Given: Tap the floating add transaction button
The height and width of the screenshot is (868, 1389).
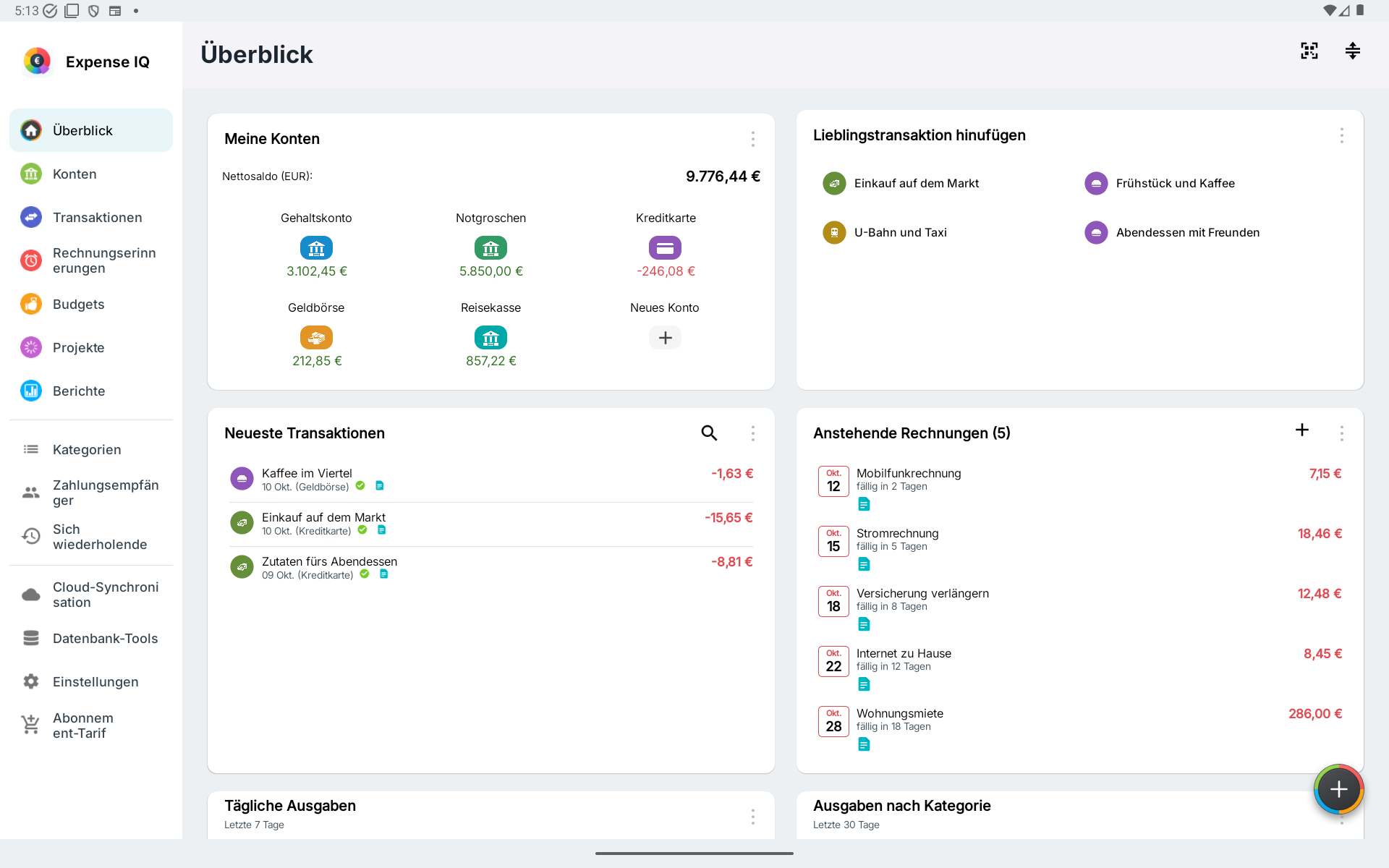Looking at the screenshot, I should pos(1338,789).
